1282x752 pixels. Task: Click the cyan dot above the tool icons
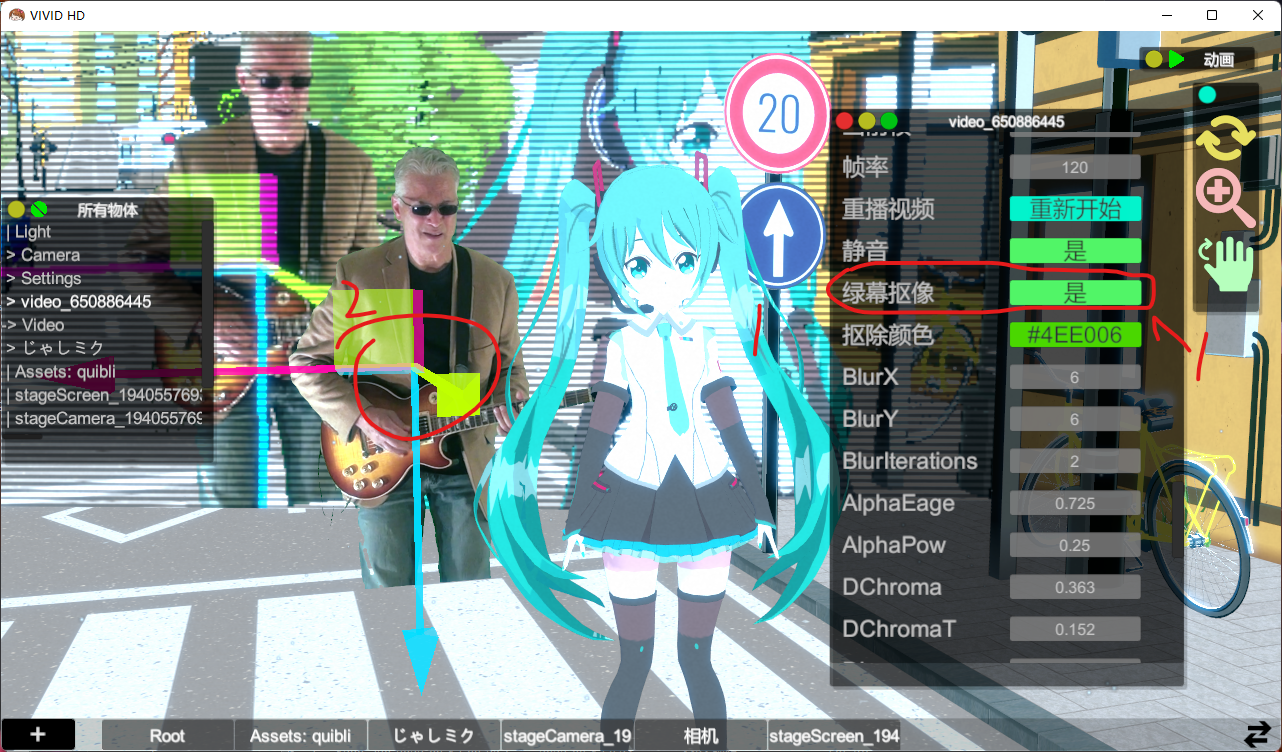[x=1207, y=95]
